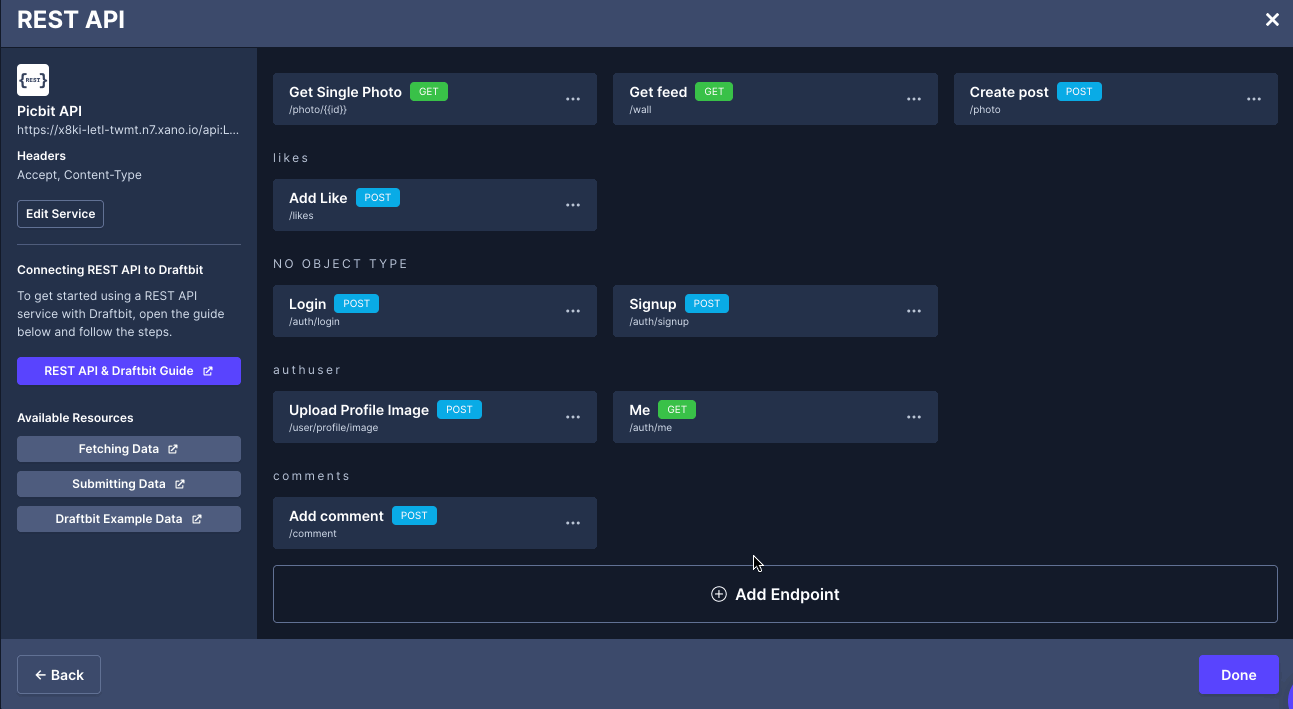
Task: Open the three-dot menu on Add Like
Action: tap(573, 205)
